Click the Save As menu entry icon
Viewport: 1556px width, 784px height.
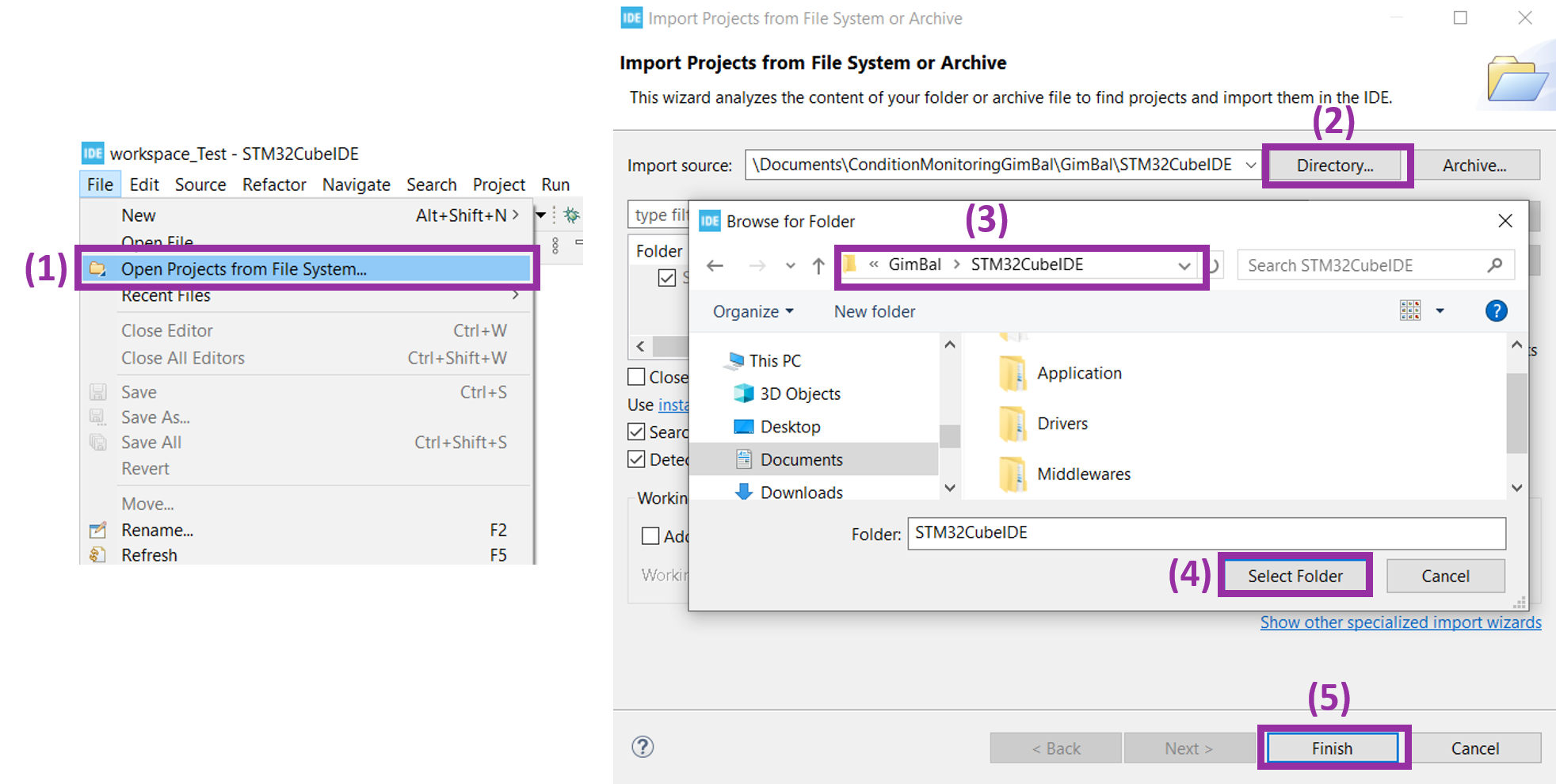point(98,417)
